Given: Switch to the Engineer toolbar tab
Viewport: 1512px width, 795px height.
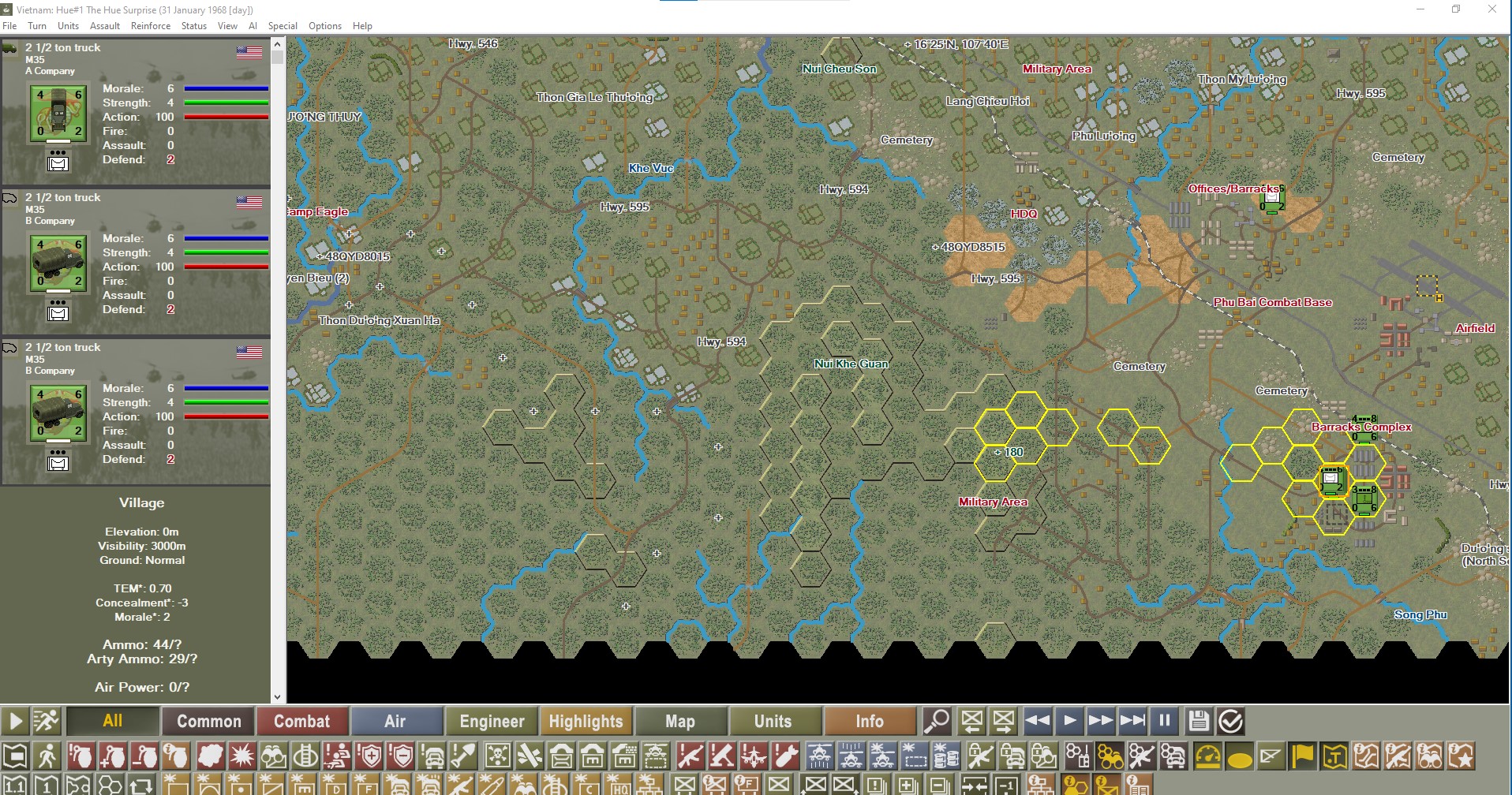Looking at the screenshot, I should [x=492, y=721].
